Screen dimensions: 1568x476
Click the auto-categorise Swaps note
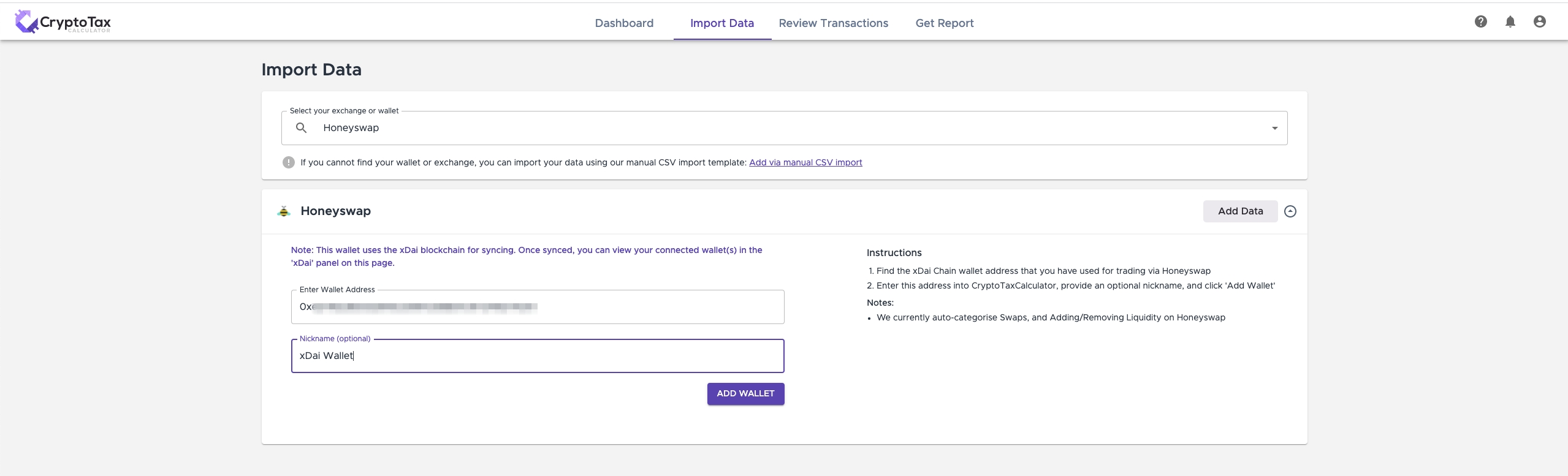(x=1051, y=317)
